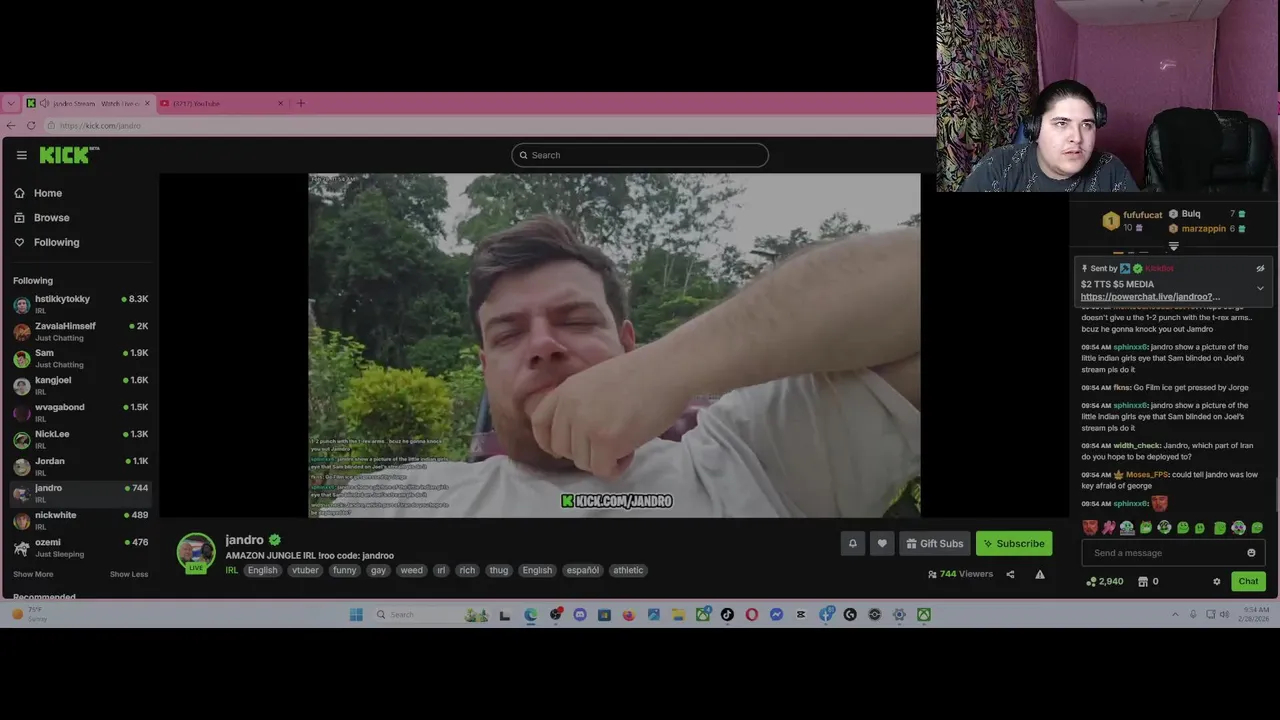Click the Kick Search box

coord(640,155)
